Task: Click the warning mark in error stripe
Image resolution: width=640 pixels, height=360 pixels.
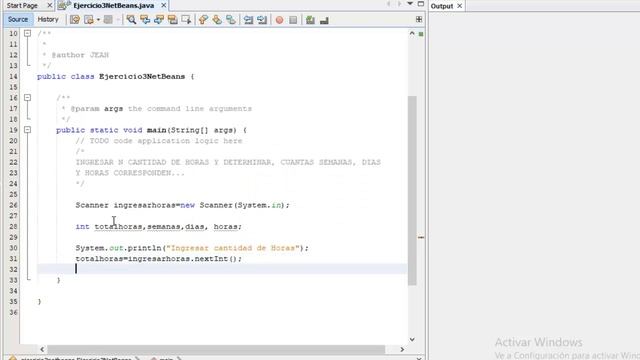Action: (x=421, y=237)
